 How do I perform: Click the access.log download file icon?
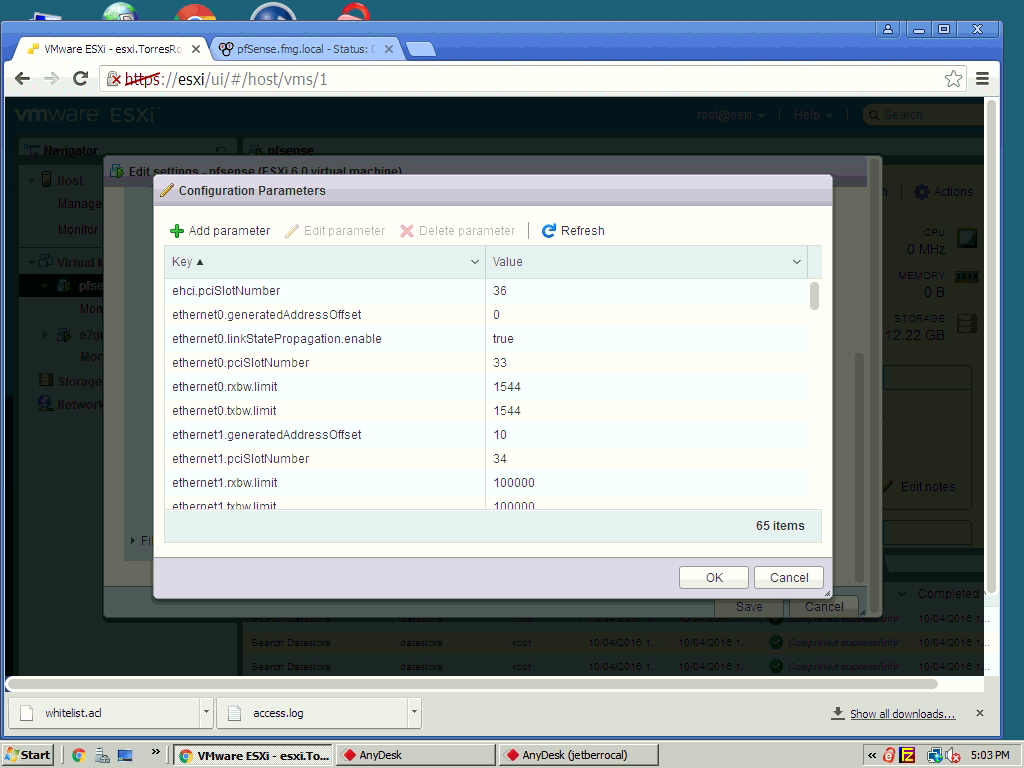tap(235, 713)
